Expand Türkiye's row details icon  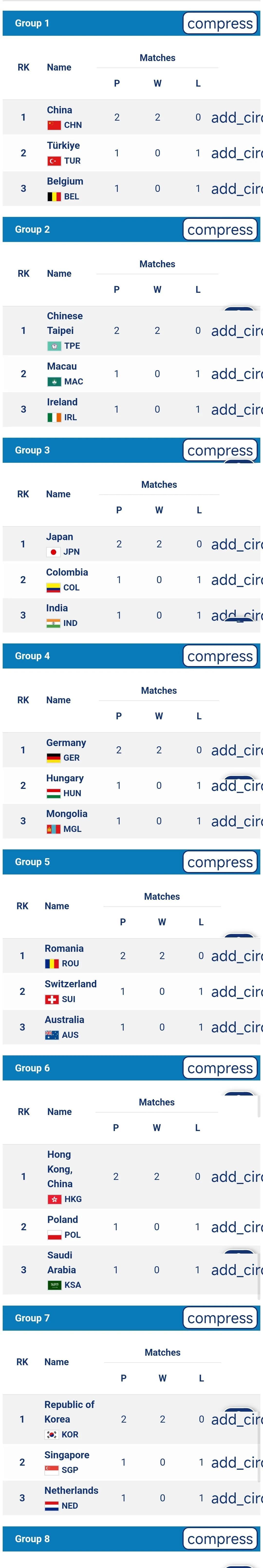point(236,153)
